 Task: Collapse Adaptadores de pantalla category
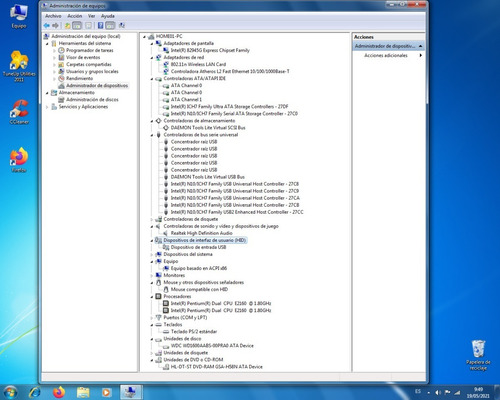tap(152, 44)
